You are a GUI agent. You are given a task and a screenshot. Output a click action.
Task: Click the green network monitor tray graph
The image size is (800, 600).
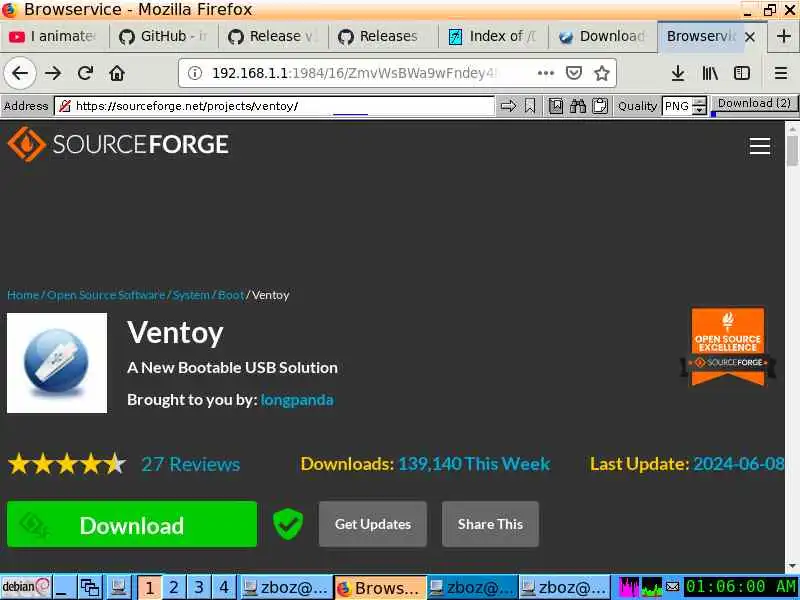pyautogui.click(x=652, y=587)
